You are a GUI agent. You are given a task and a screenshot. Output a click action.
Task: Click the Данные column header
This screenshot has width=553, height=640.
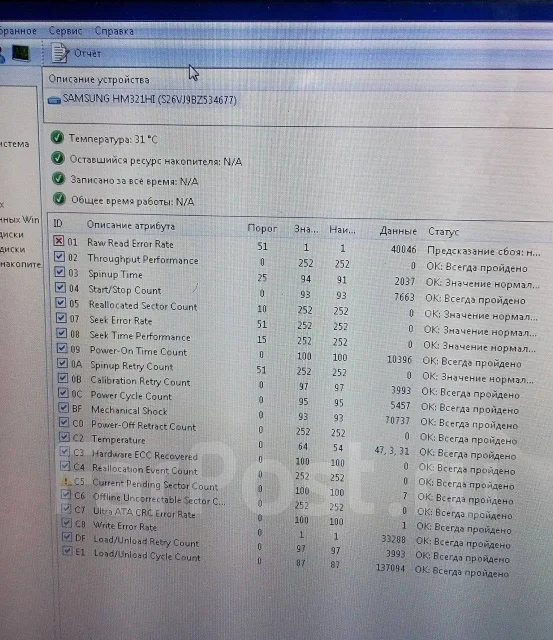398,231
